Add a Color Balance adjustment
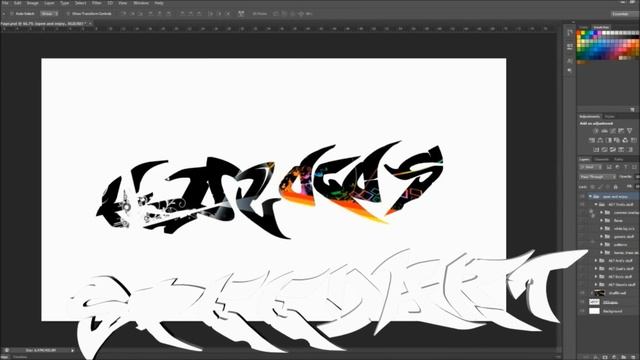 click(600, 140)
